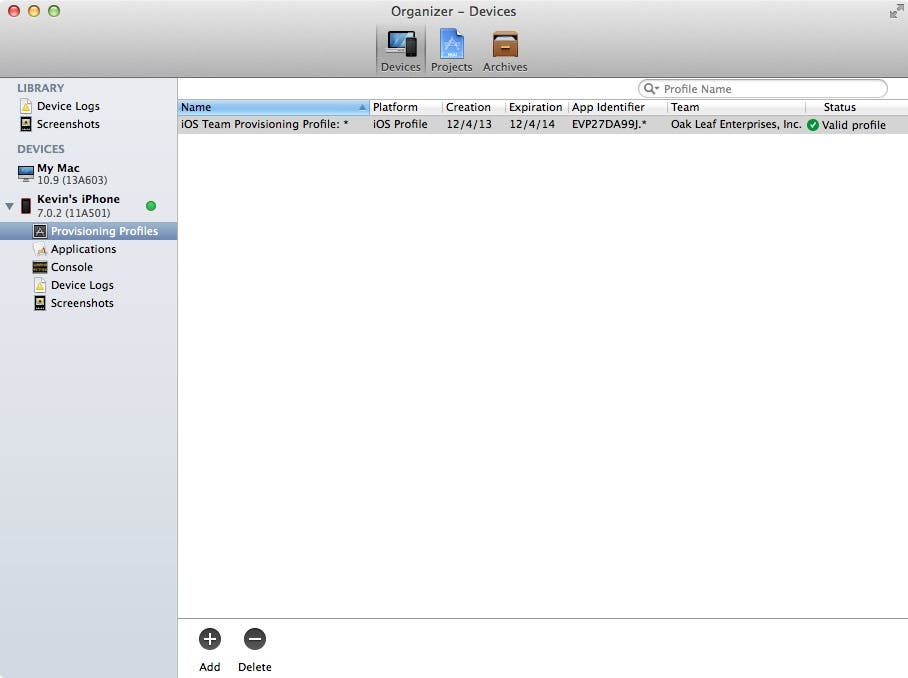
Task: Open search magnifier dropdown menu
Action: click(651, 89)
